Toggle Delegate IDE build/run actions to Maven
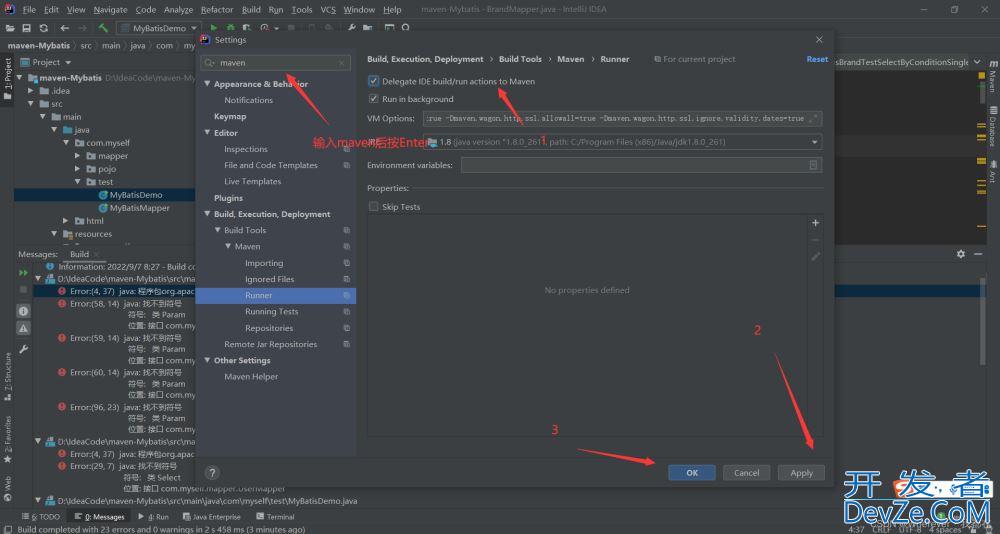 (374, 81)
